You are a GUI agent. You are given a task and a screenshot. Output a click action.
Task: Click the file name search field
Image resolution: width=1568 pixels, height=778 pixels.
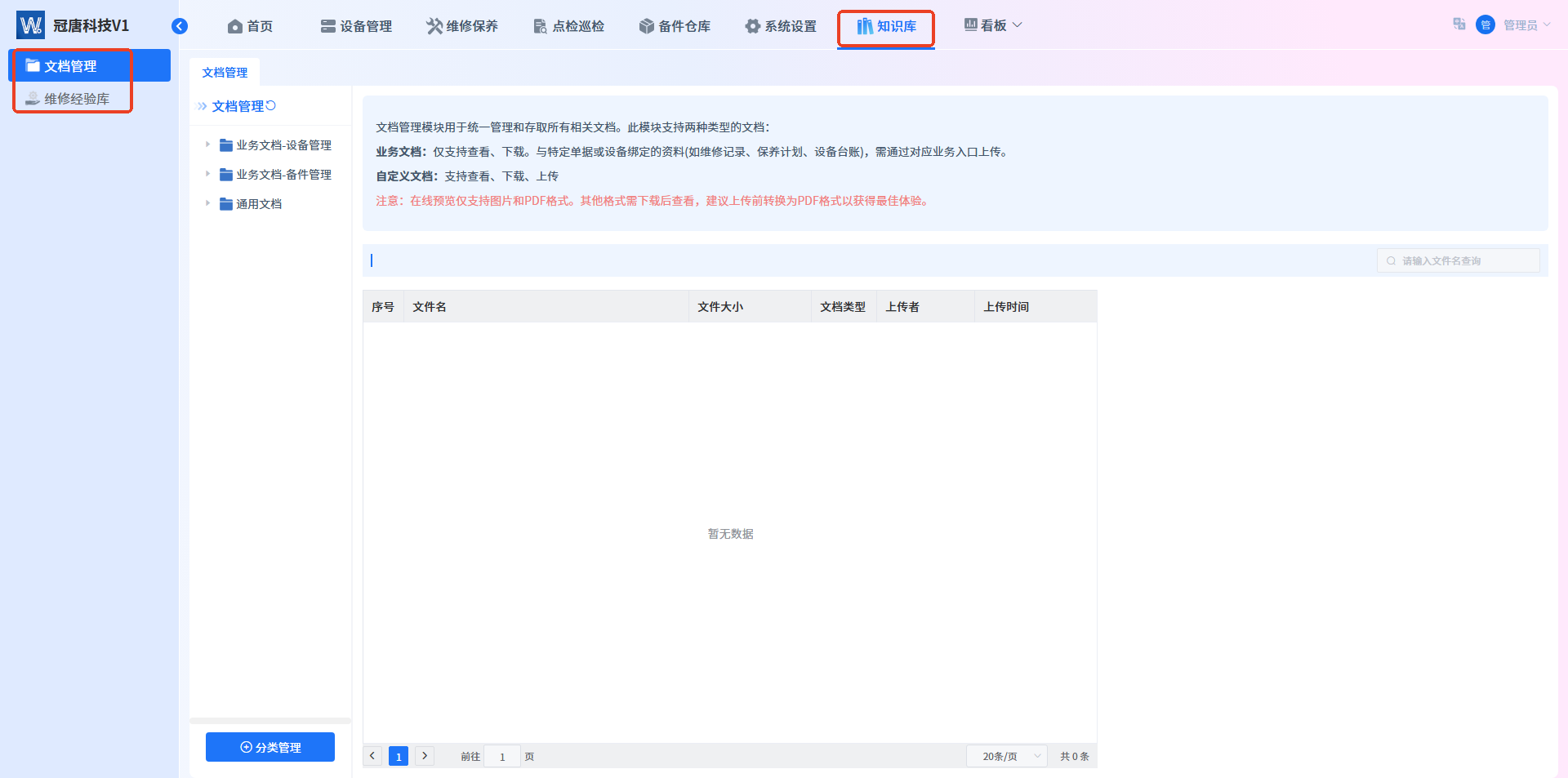click(1459, 260)
